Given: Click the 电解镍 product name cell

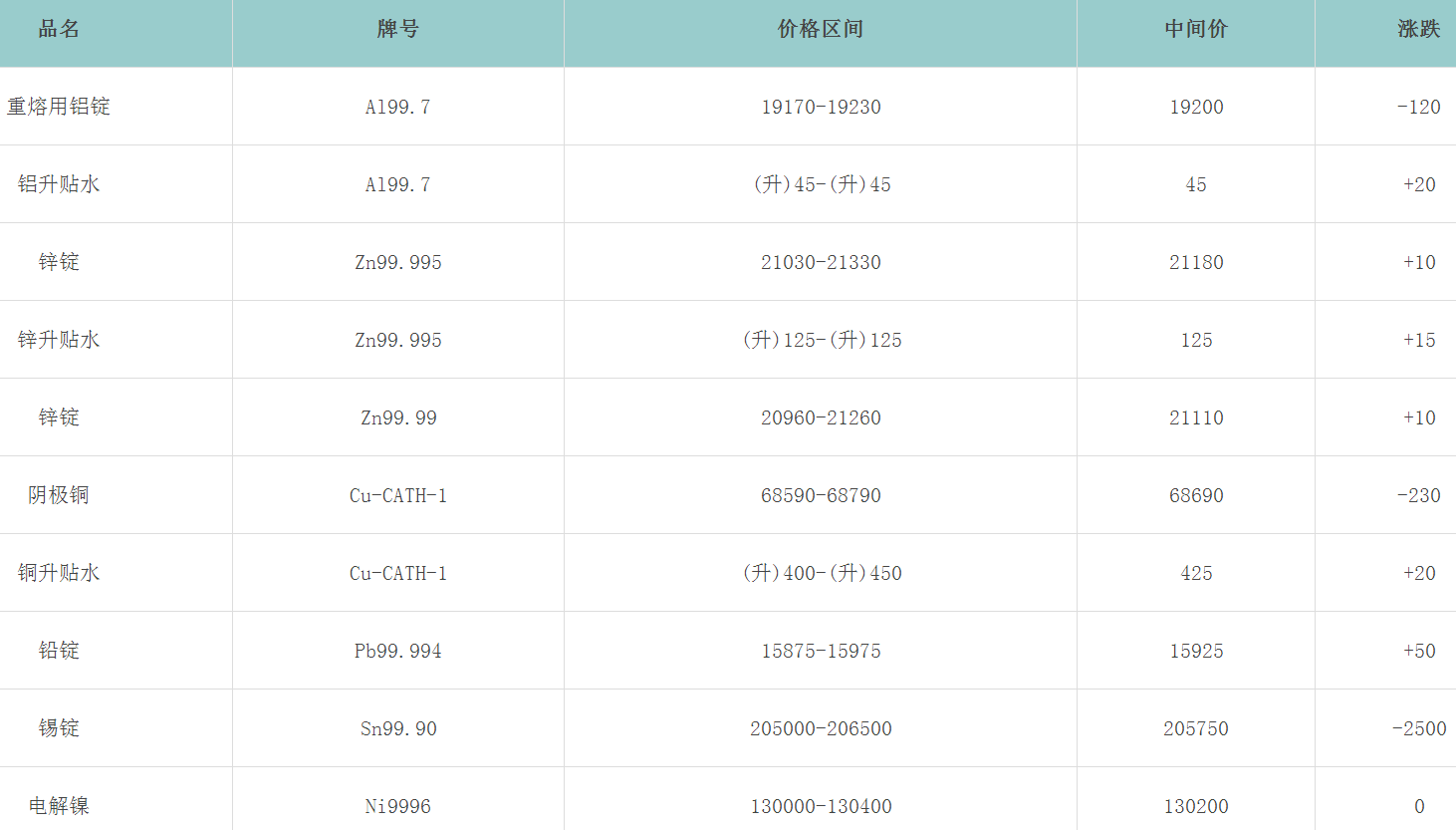Looking at the screenshot, I should (x=59, y=806).
